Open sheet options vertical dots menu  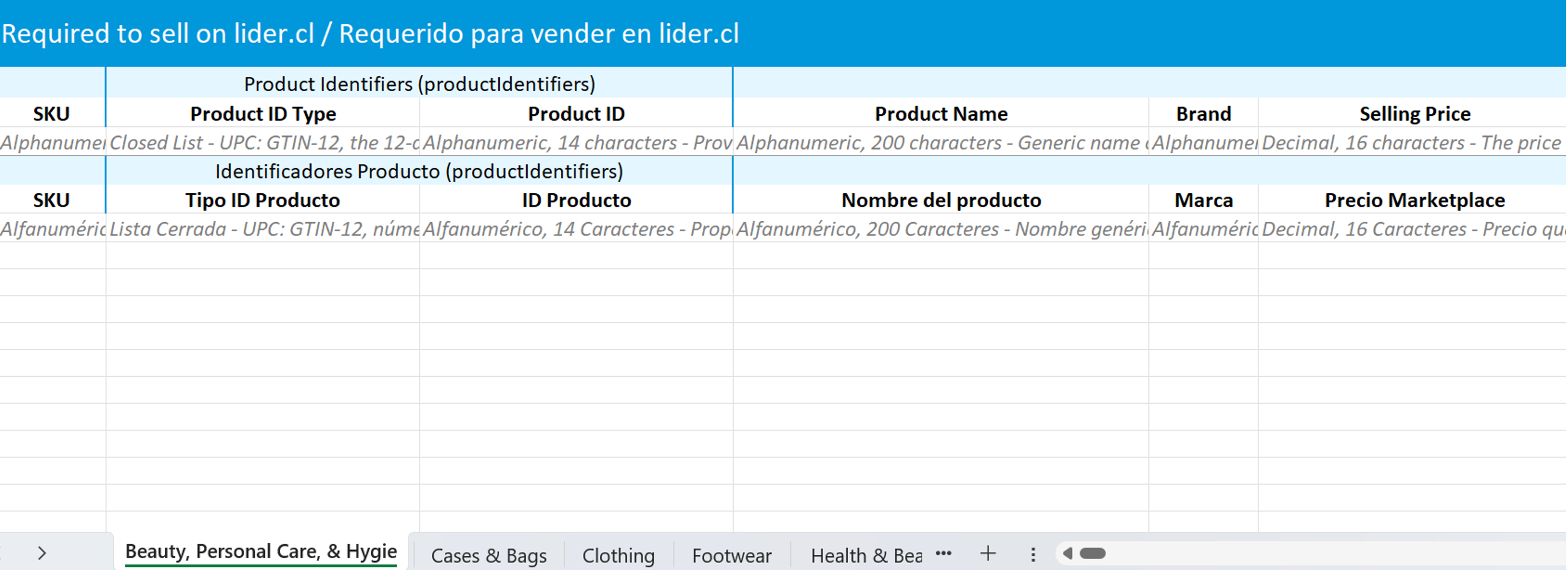tap(1033, 554)
